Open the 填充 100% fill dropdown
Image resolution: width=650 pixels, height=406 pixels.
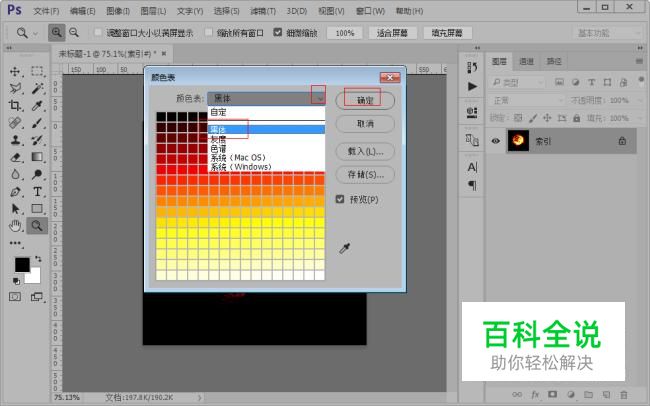pos(639,118)
